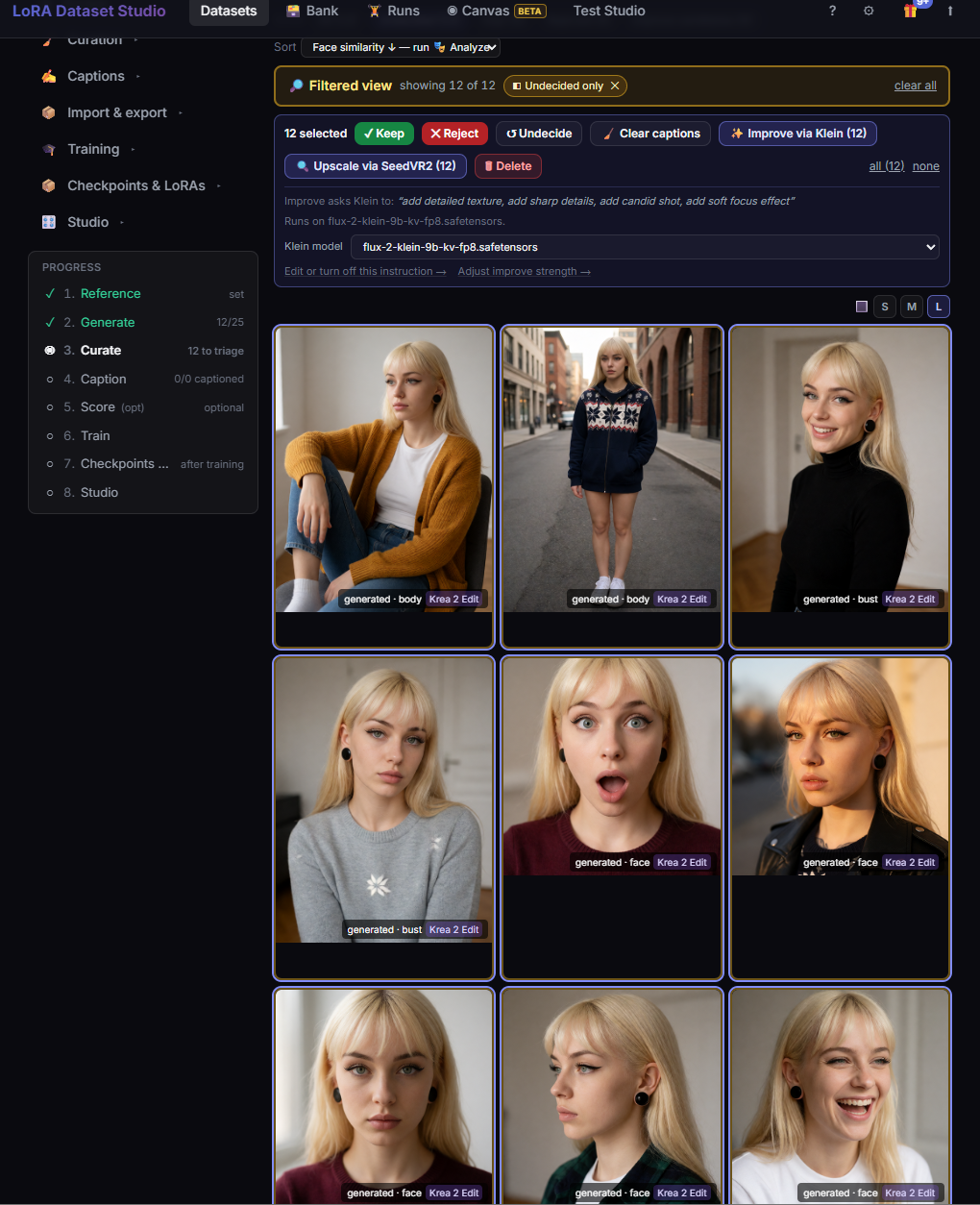
Task: Click the "showing 12 of 12" text
Action: point(448,86)
